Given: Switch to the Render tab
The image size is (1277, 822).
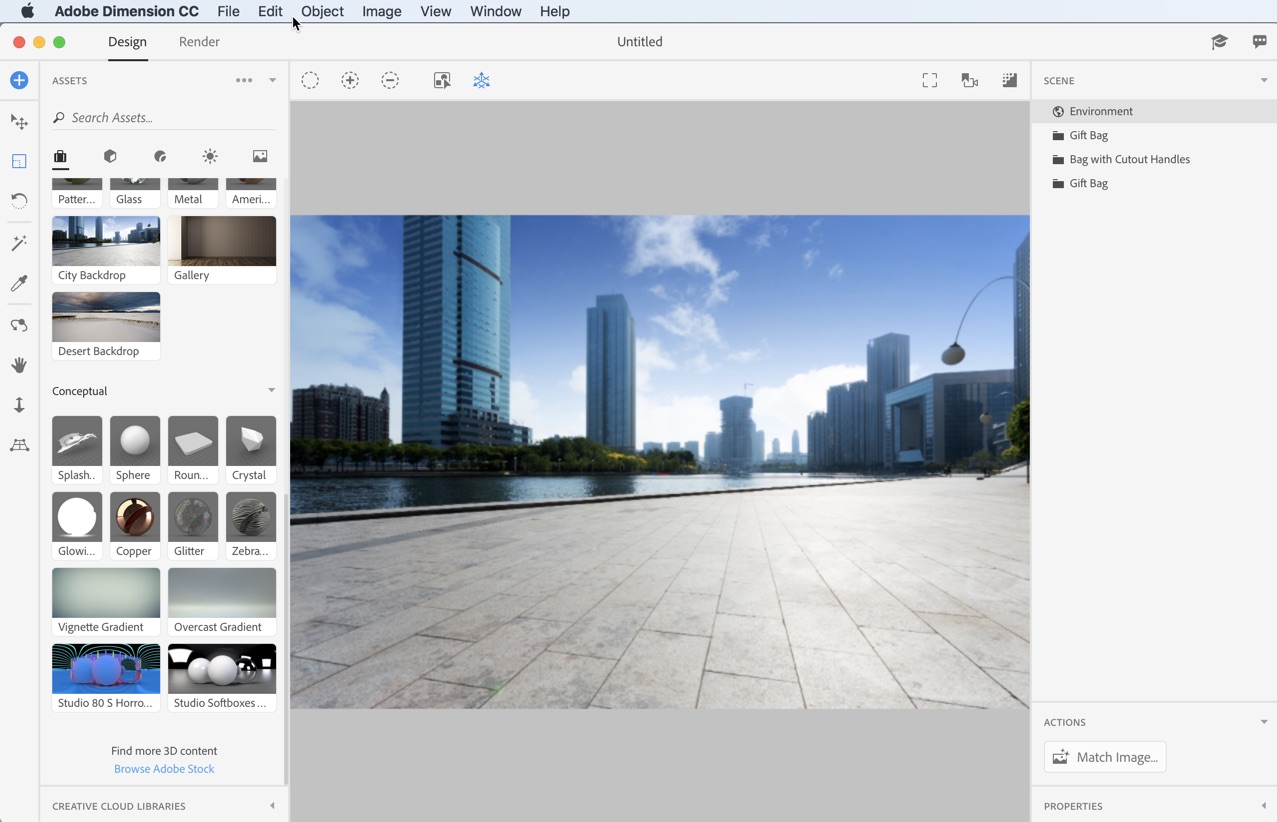Looking at the screenshot, I should click(198, 42).
